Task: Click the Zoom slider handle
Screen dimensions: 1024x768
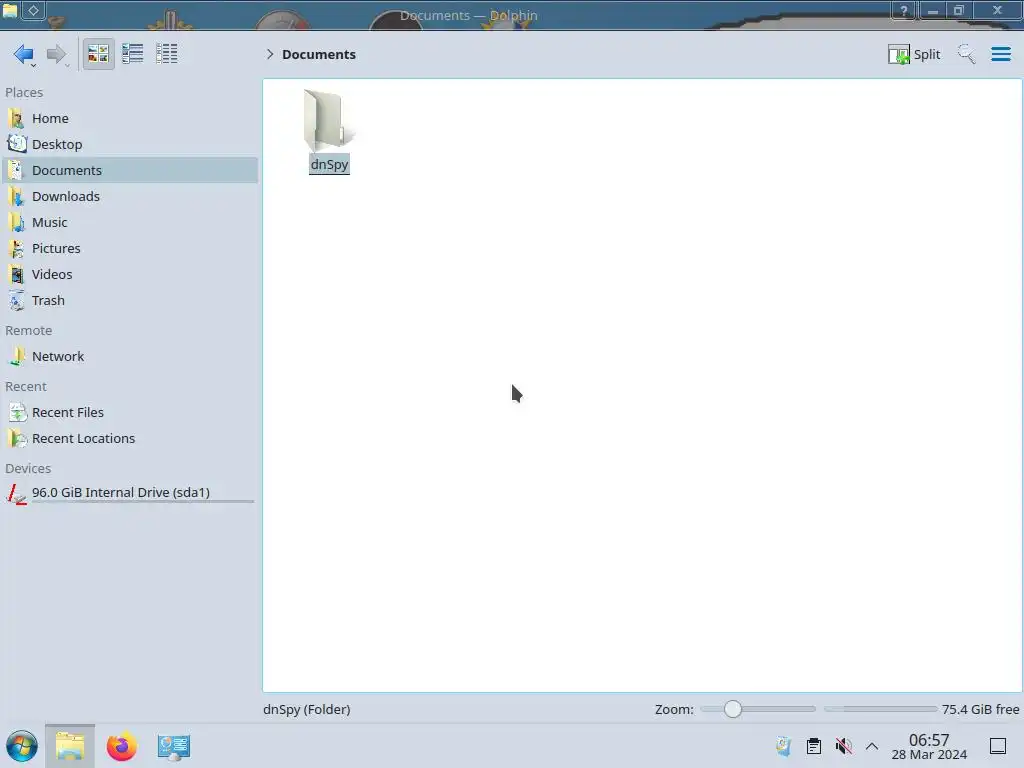Action: click(733, 709)
